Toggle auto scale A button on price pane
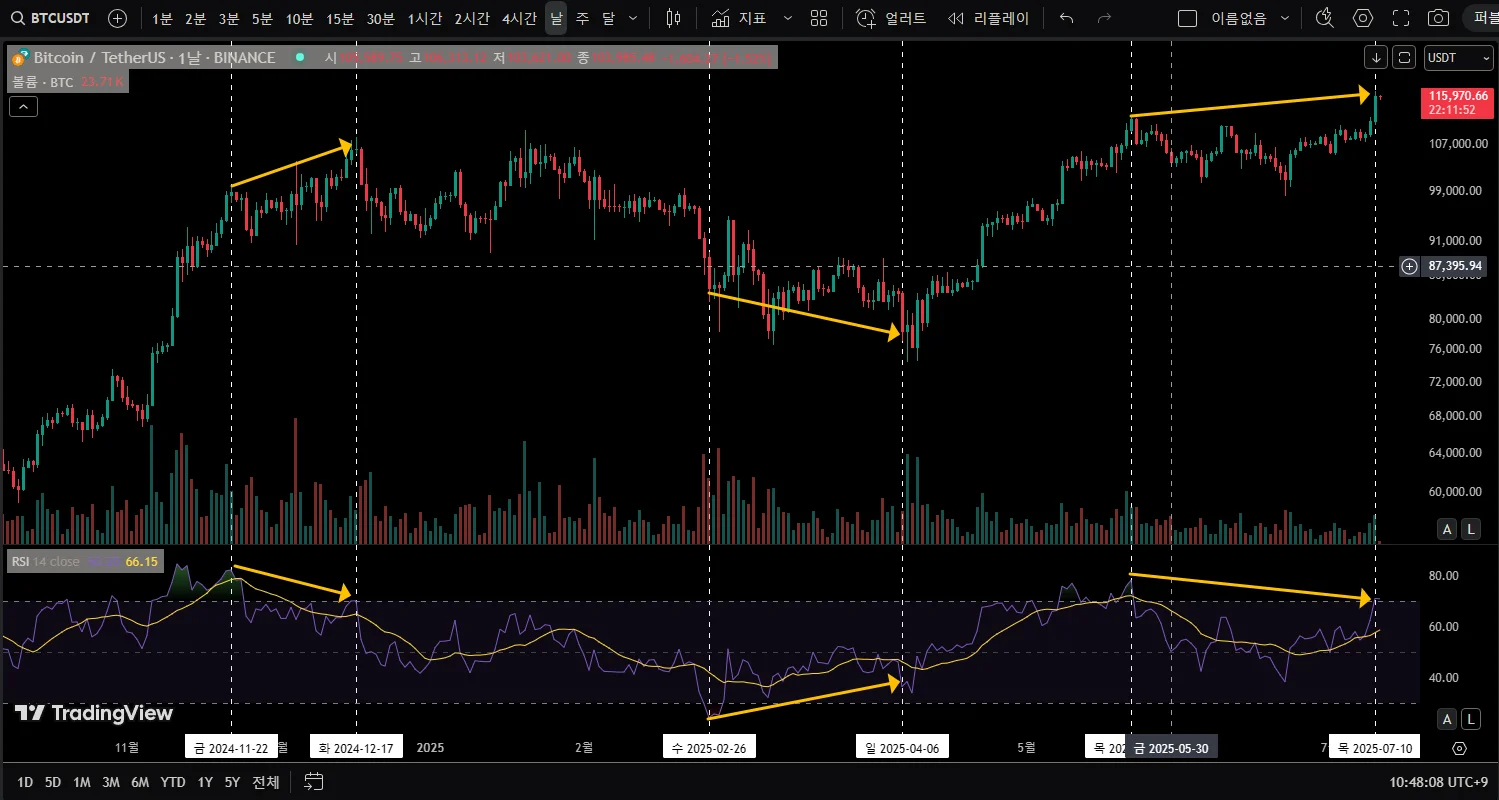This screenshot has width=1499, height=800. tap(1446, 530)
